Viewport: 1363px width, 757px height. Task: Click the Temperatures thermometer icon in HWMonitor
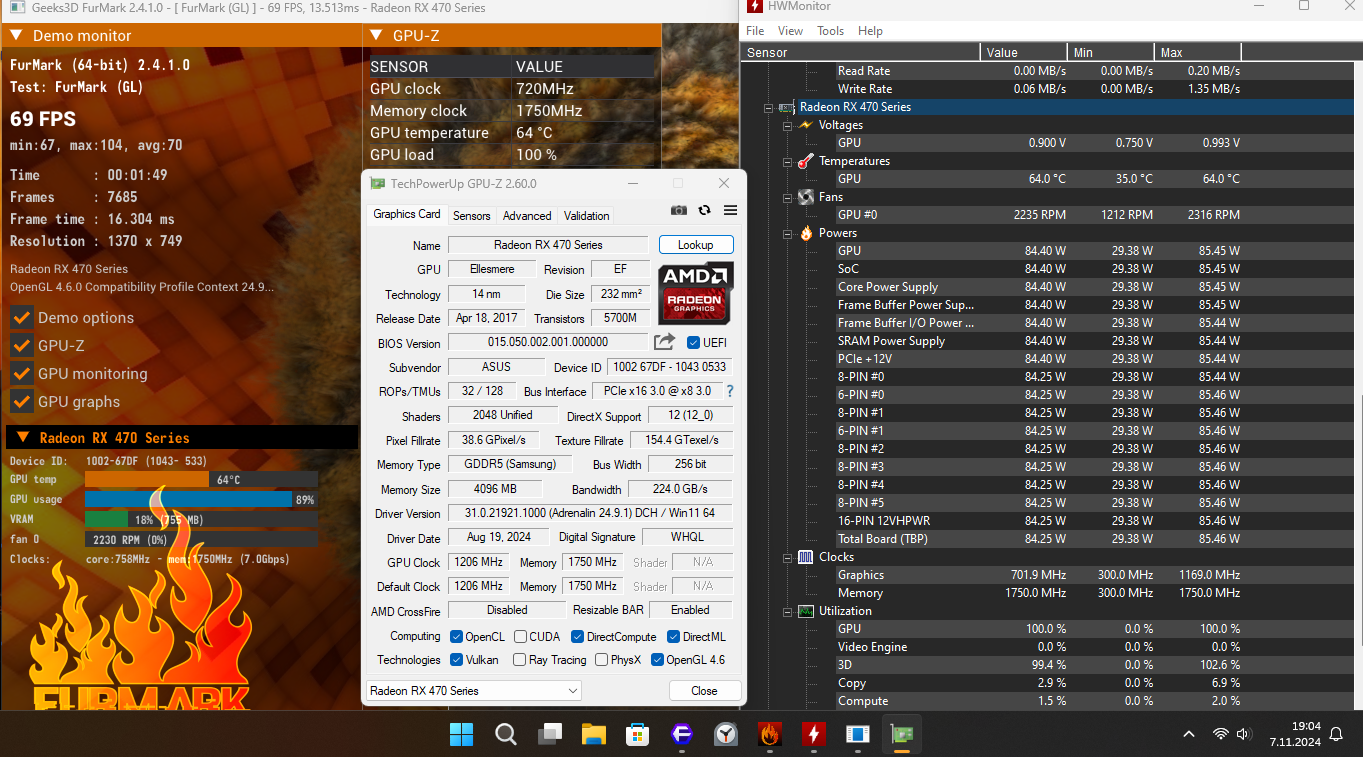pyautogui.click(x=806, y=161)
